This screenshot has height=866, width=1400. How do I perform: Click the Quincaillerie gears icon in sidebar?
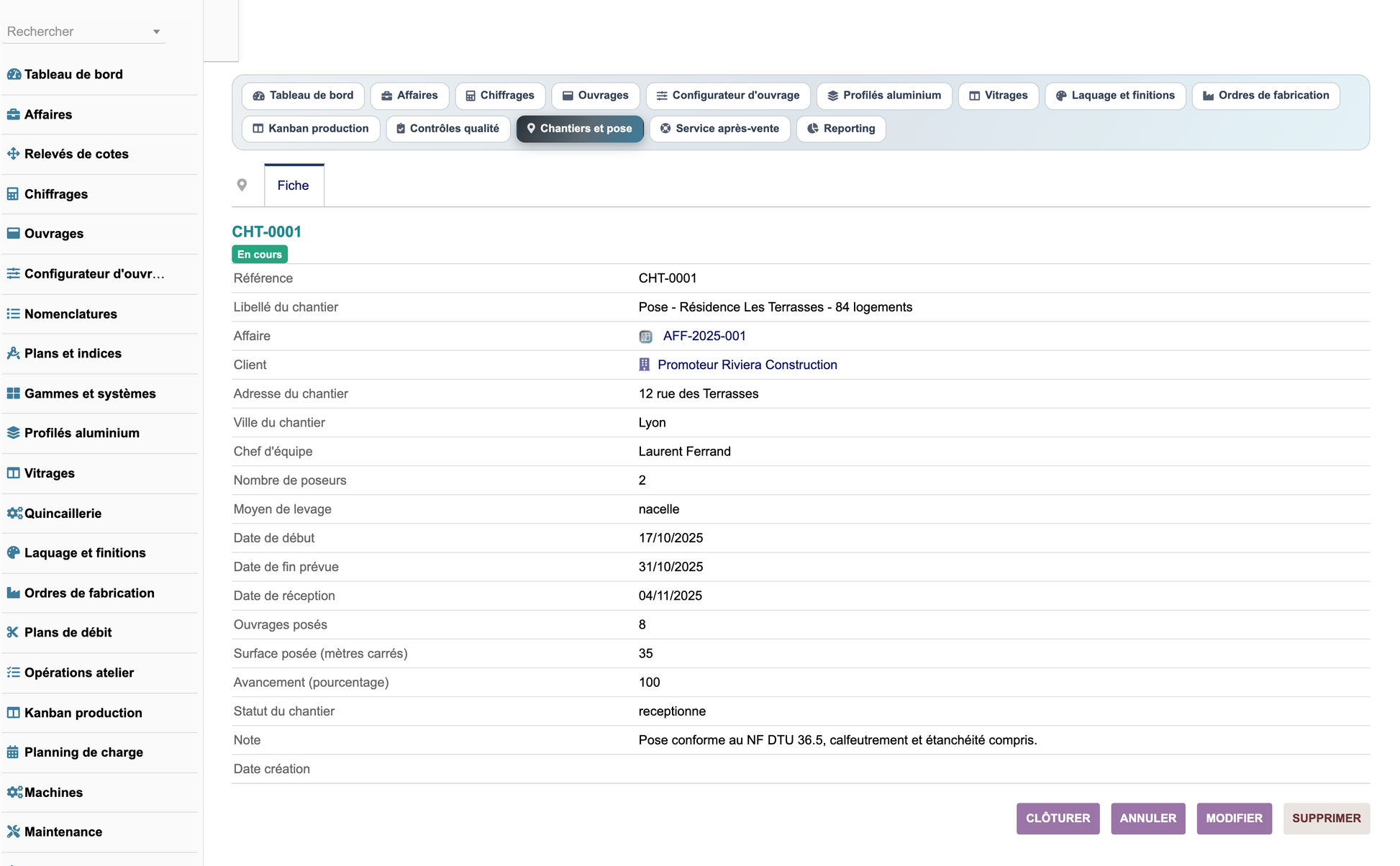(x=14, y=513)
